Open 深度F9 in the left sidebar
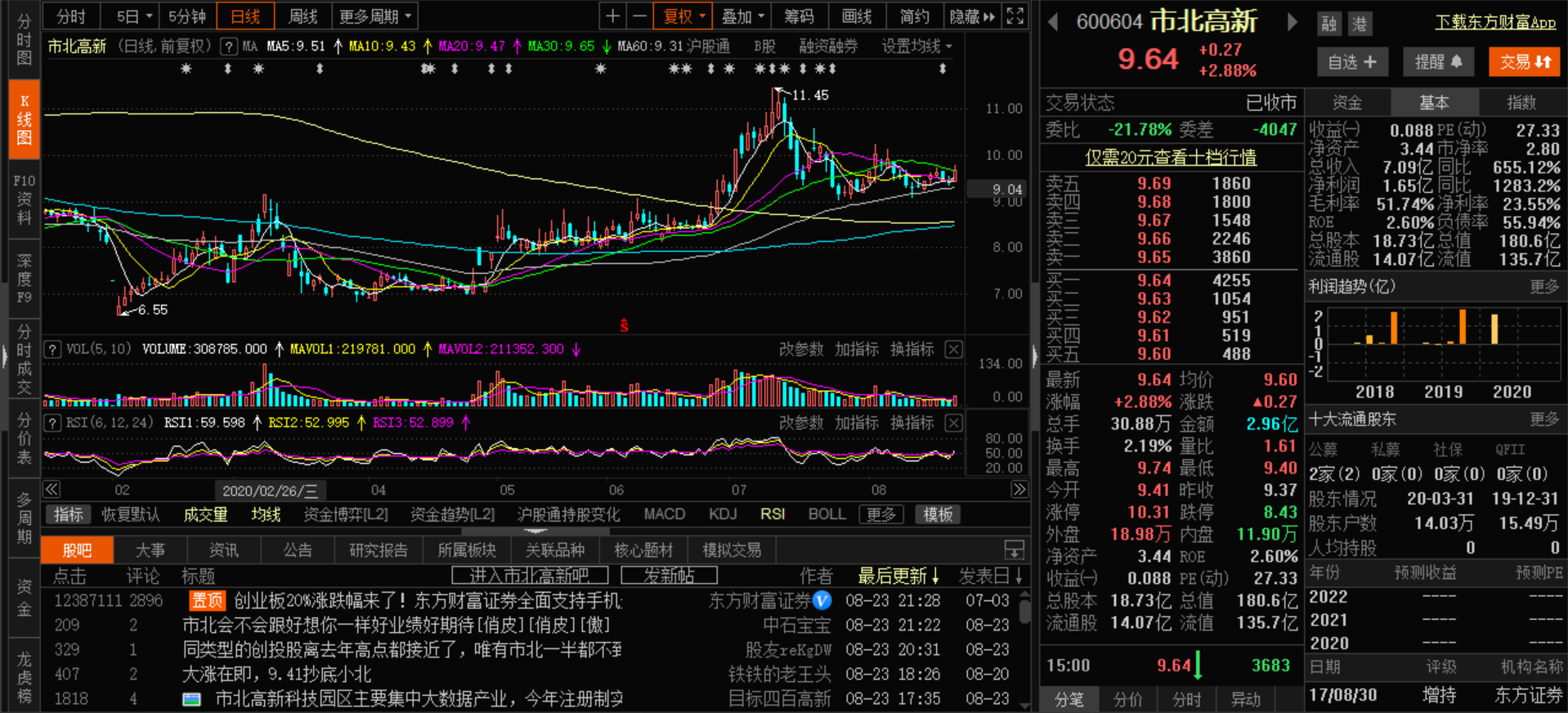 [x=25, y=278]
